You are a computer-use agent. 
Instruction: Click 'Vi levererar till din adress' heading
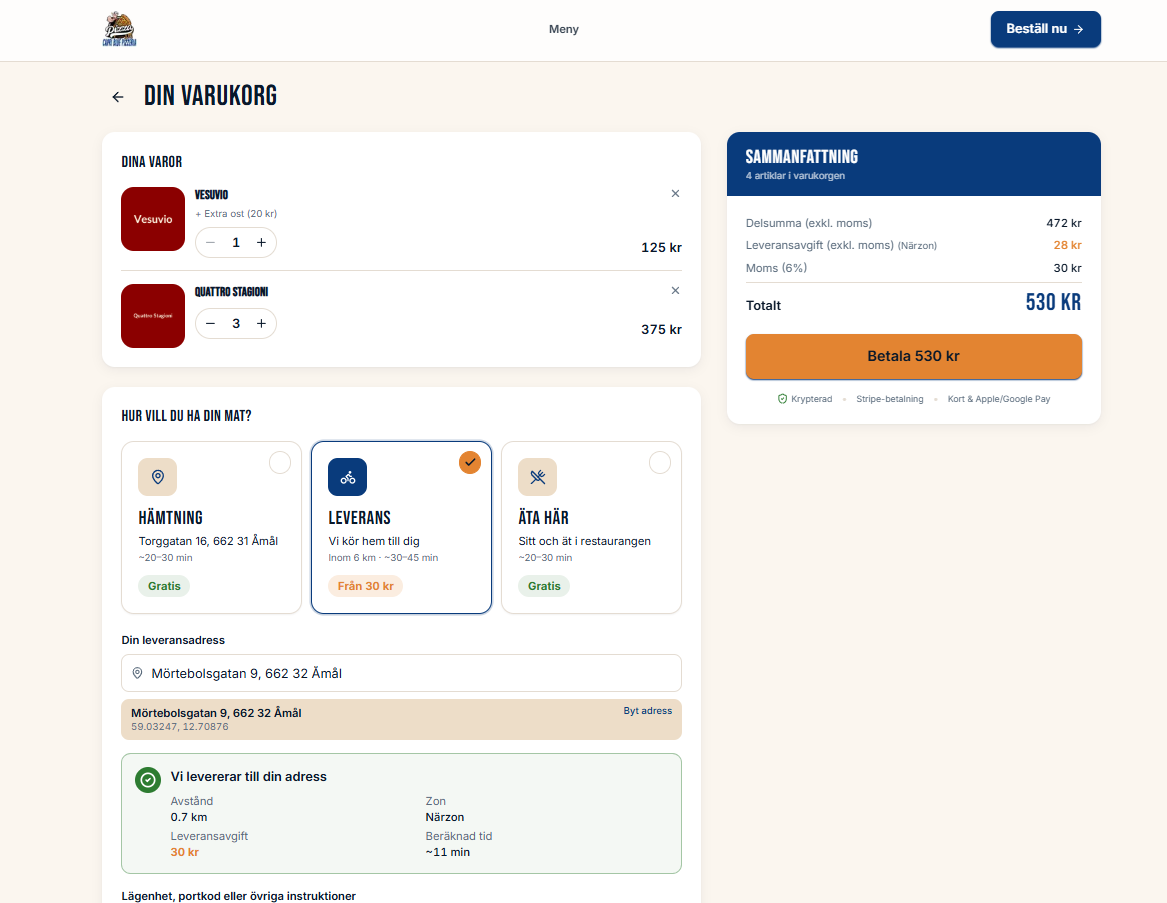pos(249,776)
